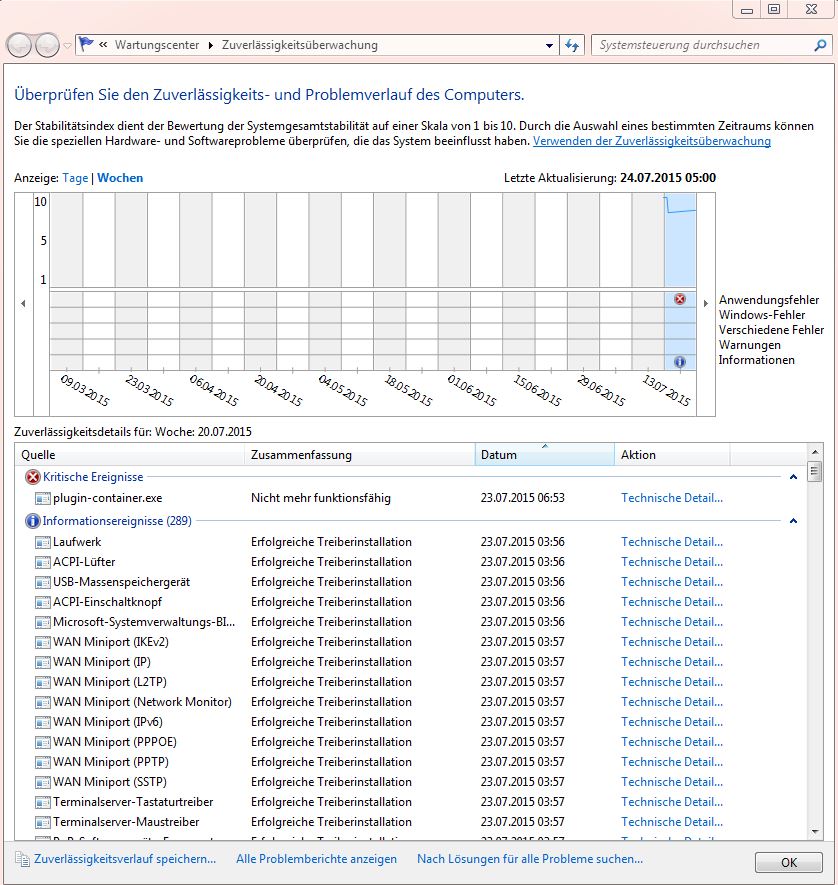This screenshot has height=885, width=838.
Task: Open technical details for Laufwerk
Action: (672, 542)
